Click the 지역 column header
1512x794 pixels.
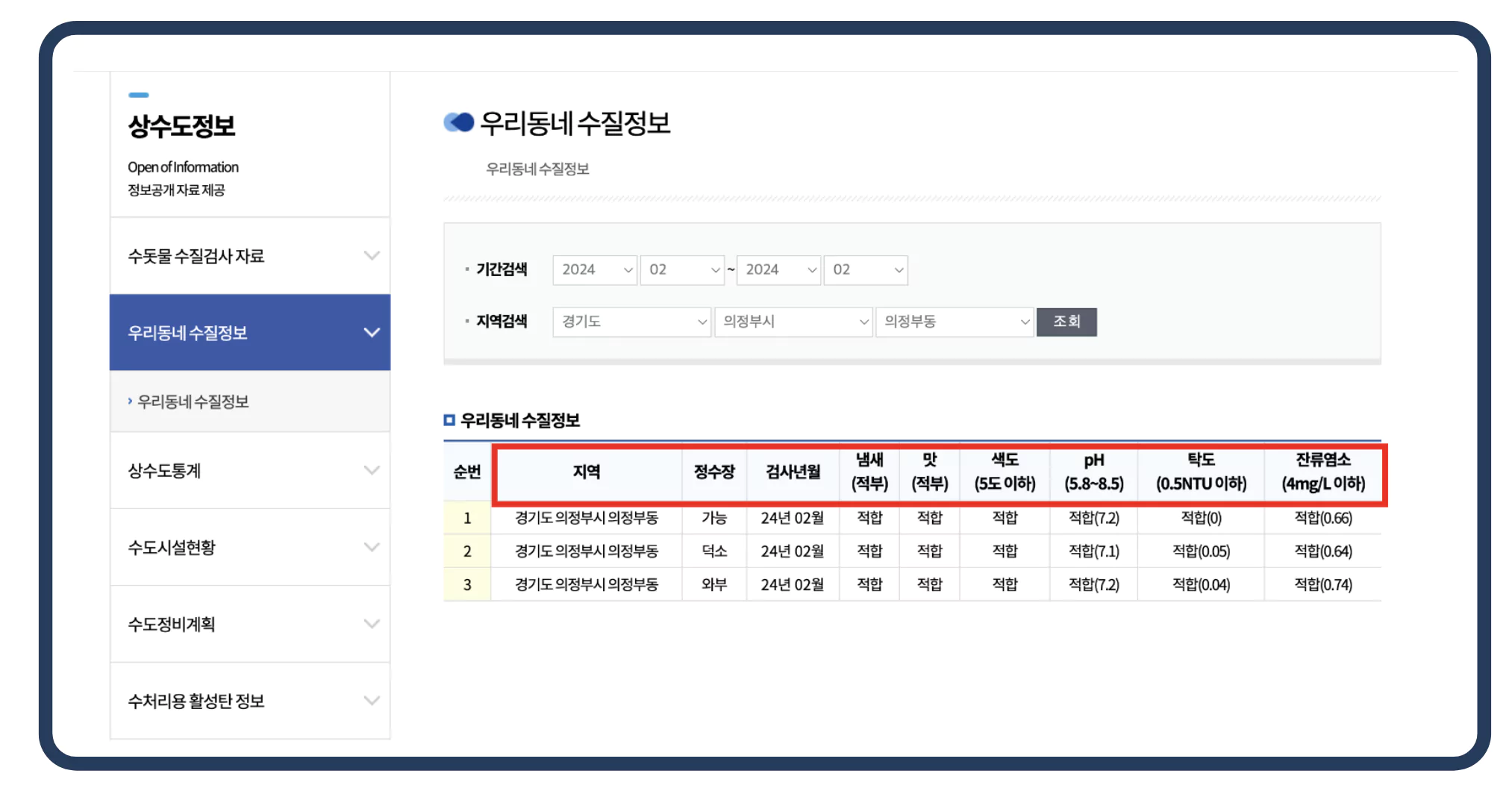click(587, 472)
